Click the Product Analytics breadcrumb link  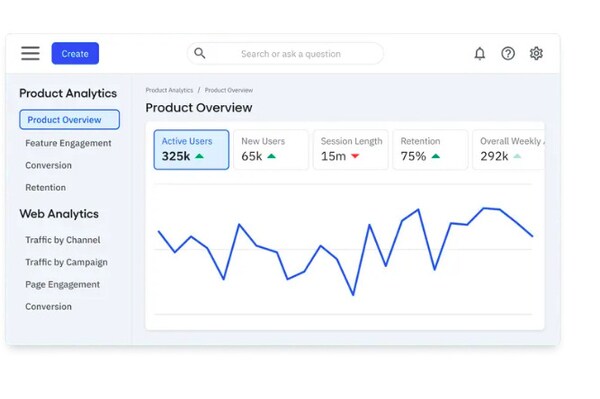point(169,90)
